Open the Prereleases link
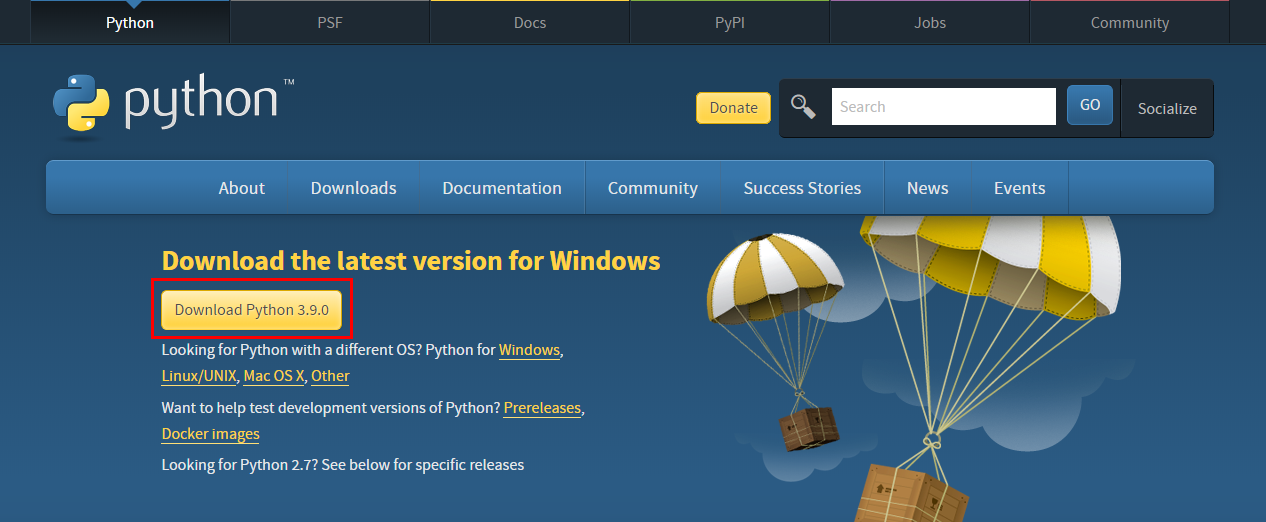 click(543, 408)
